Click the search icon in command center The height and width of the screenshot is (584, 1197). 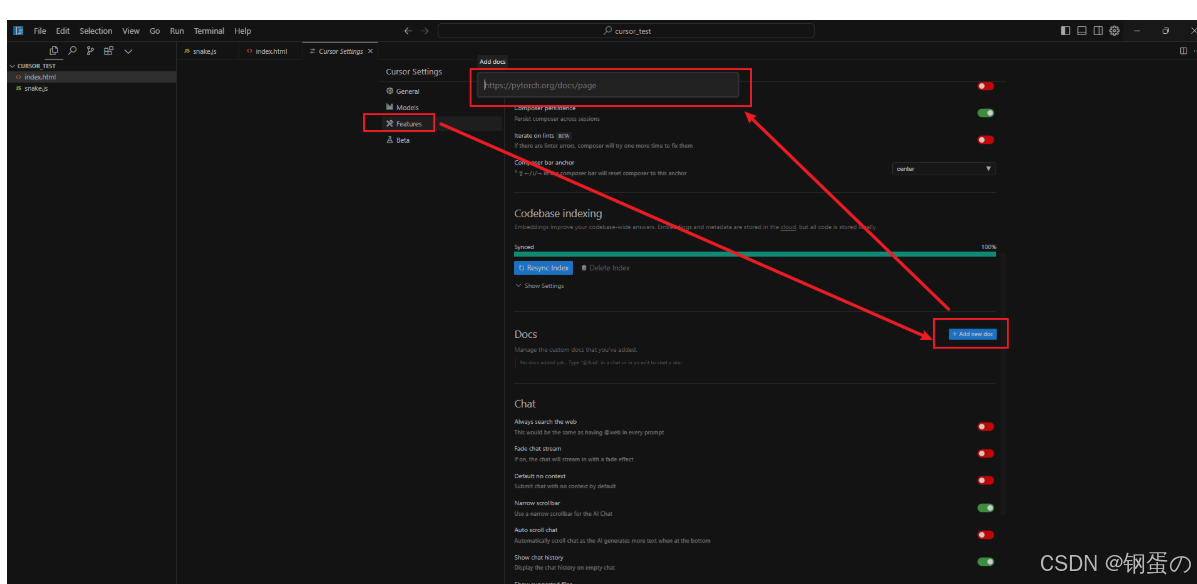608,31
